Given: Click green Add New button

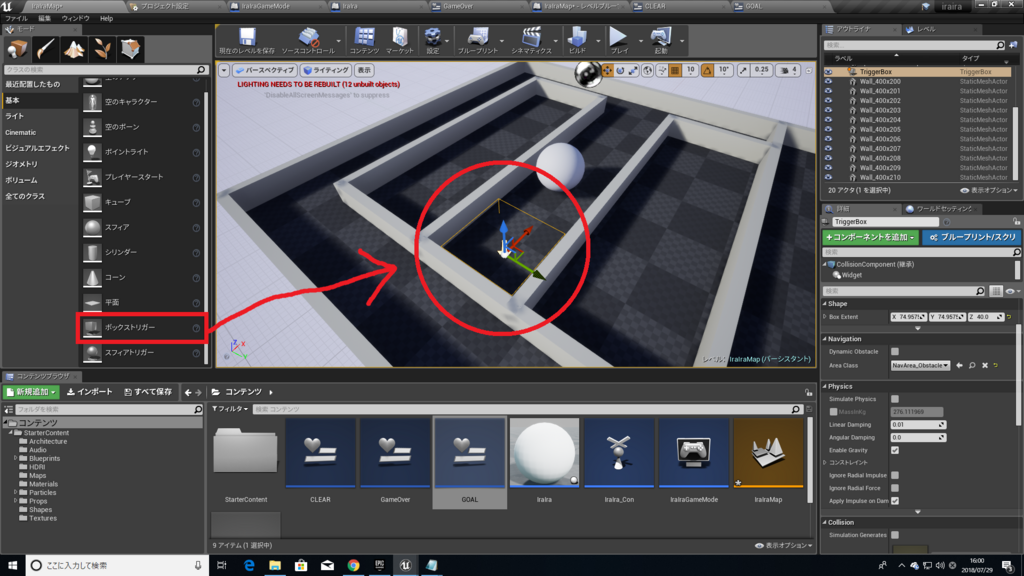Looking at the screenshot, I should tap(31, 392).
